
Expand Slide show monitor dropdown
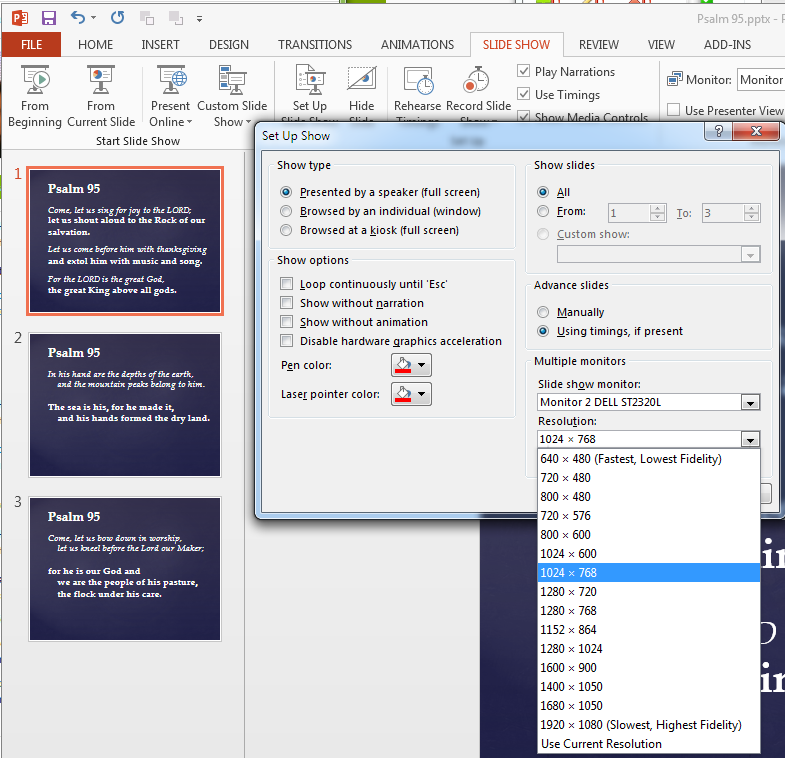(750, 403)
